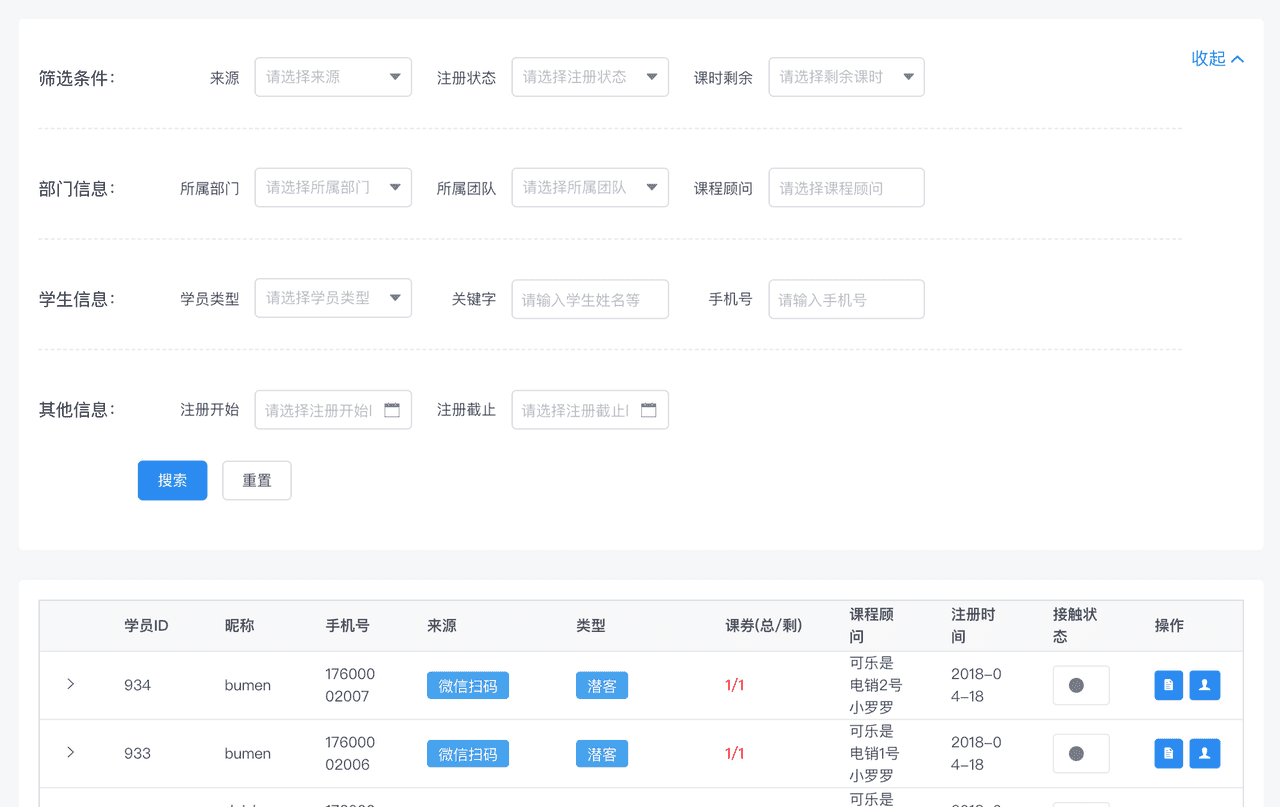The height and width of the screenshot is (807, 1280).
Task: Click the 筛选条件 section label
Action: point(77,78)
